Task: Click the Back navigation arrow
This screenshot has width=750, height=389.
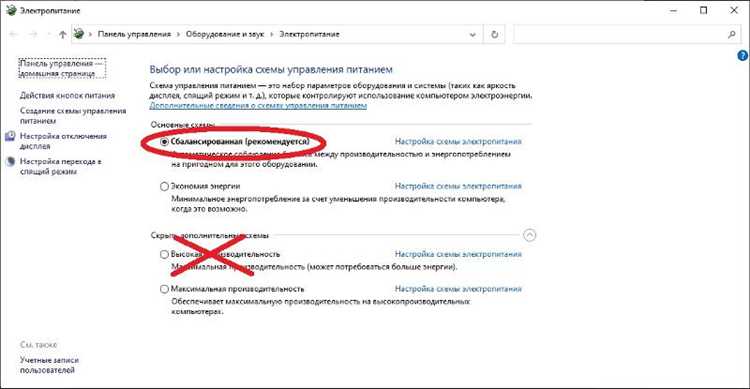Action: tap(13, 34)
